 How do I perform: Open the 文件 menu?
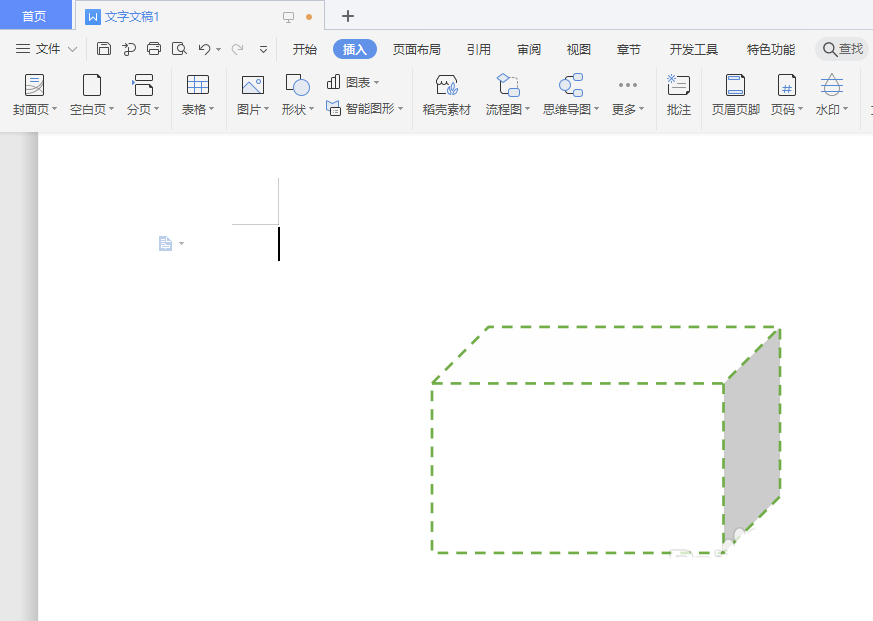(x=45, y=48)
